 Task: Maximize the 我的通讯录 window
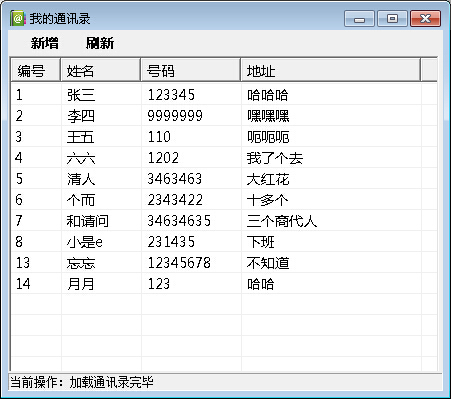pos(392,19)
